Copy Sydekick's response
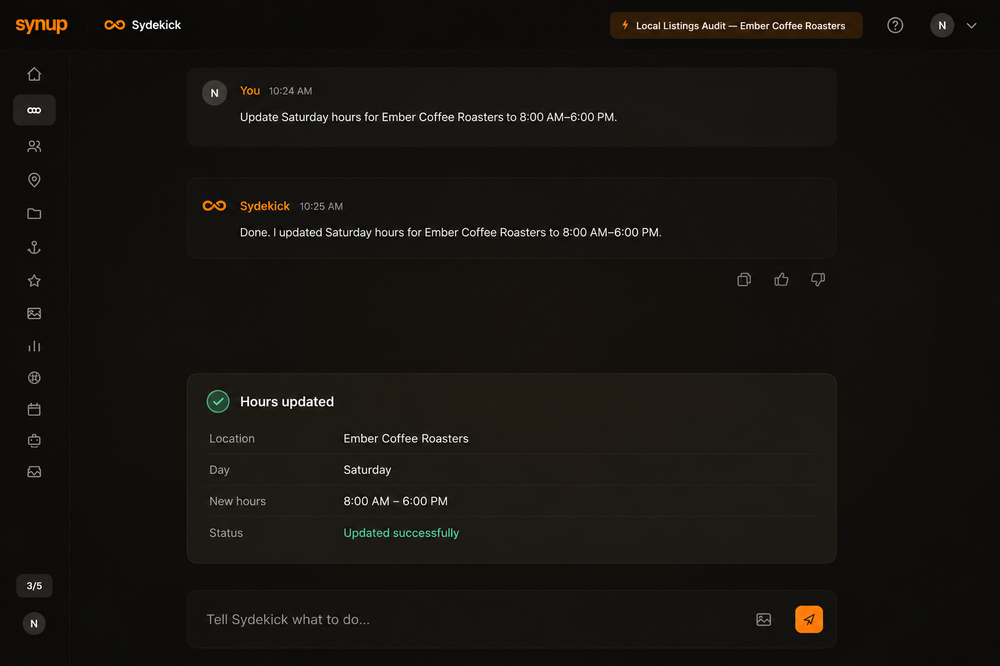Image resolution: width=1000 pixels, height=666 pixels. pos(744,279)
